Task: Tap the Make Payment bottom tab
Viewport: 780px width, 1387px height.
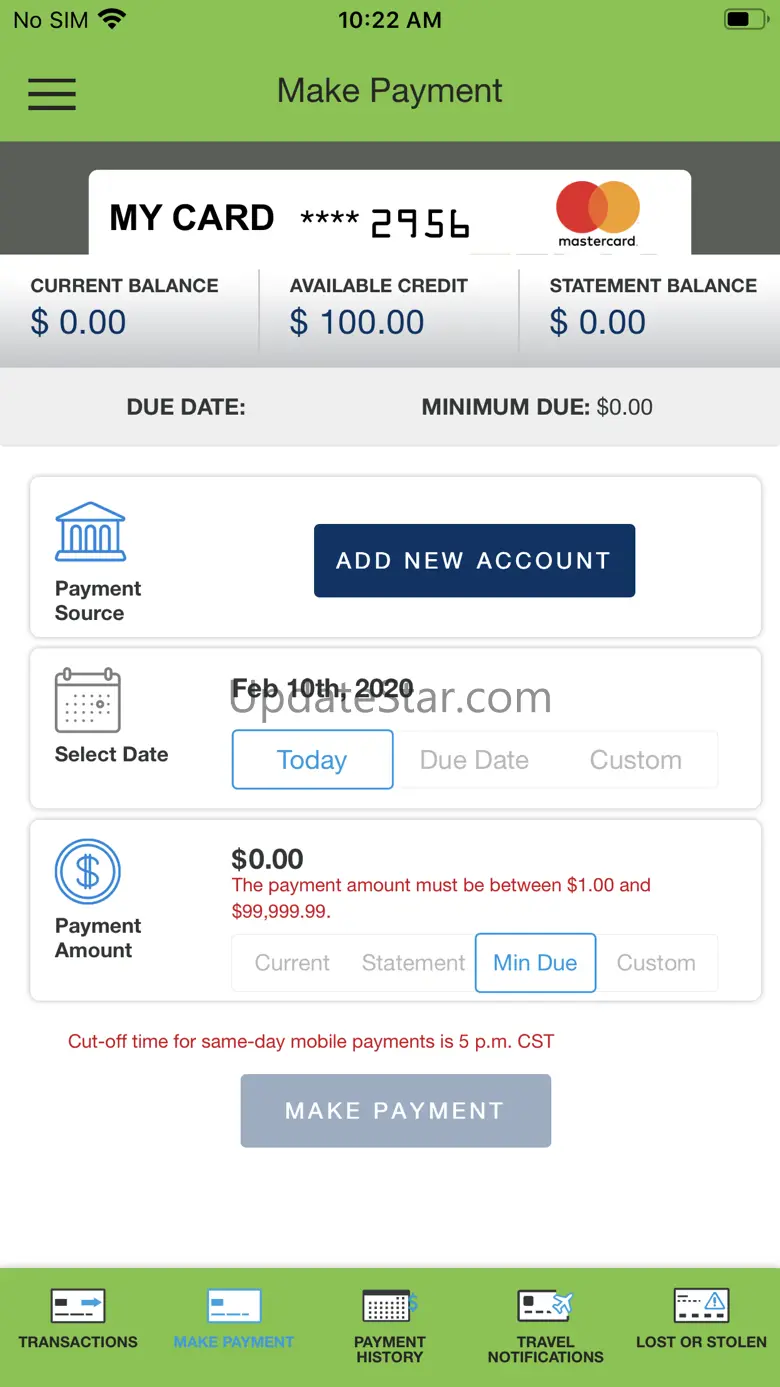Action: pyautogui.click(x=234, y=1320)
